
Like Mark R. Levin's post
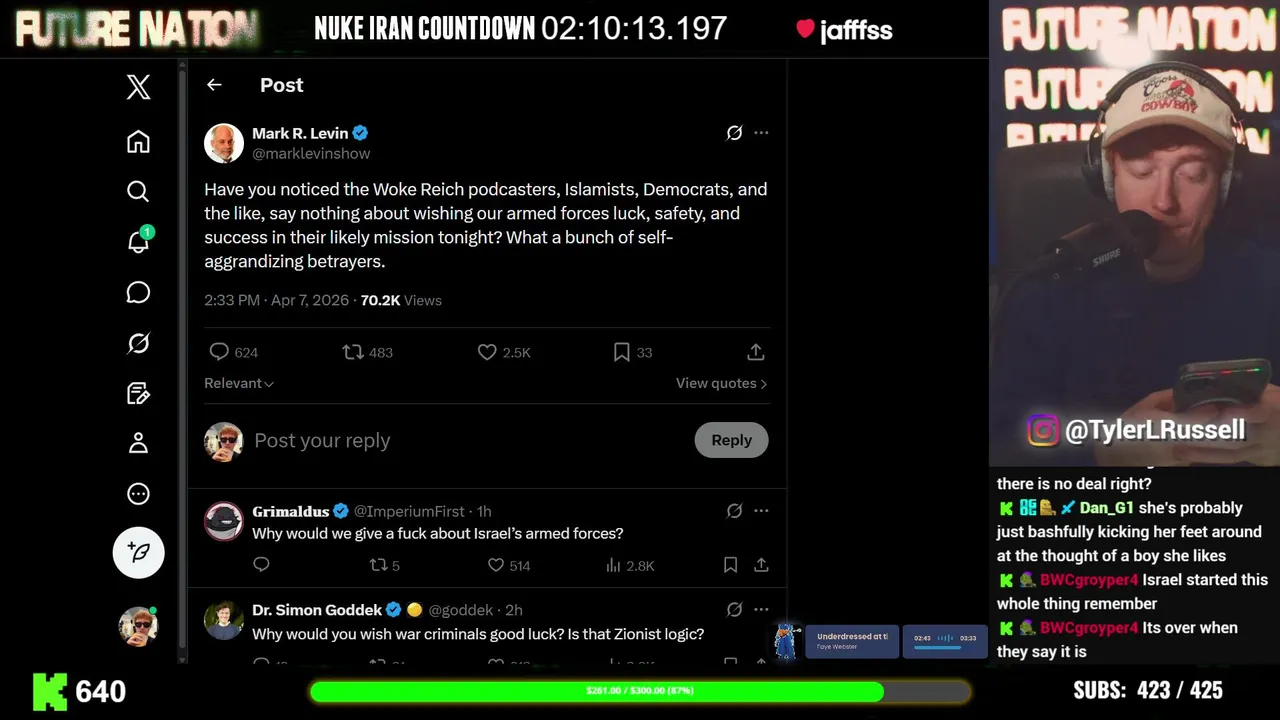[x=487, y=352]
